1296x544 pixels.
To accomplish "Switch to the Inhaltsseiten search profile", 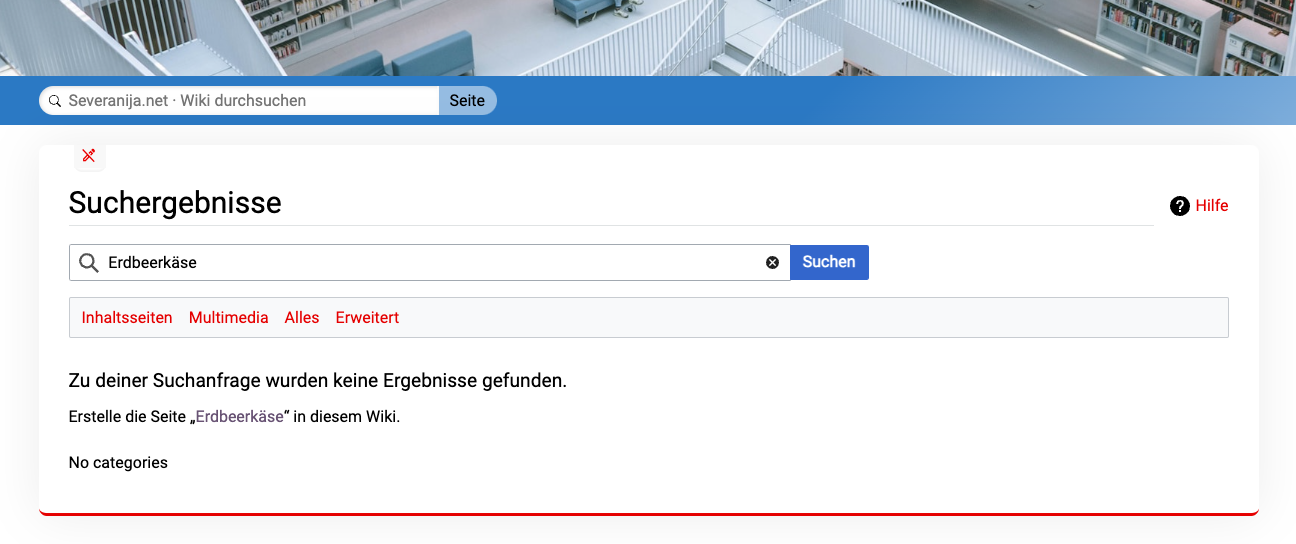I will (127, 318).
